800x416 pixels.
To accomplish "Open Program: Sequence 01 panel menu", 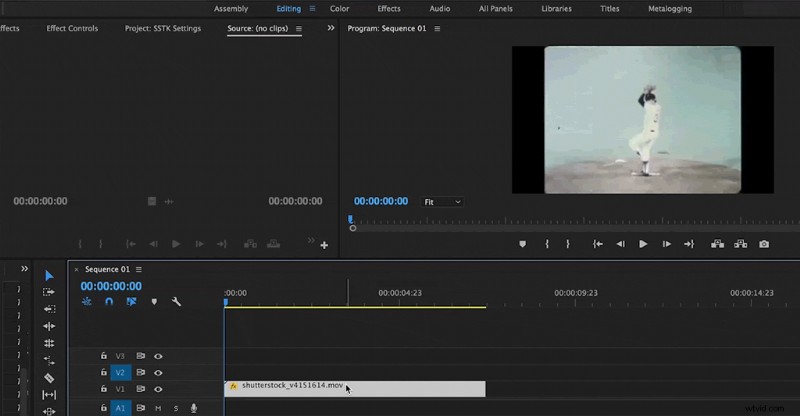I will pyautogui.click(x=437, y=29).
